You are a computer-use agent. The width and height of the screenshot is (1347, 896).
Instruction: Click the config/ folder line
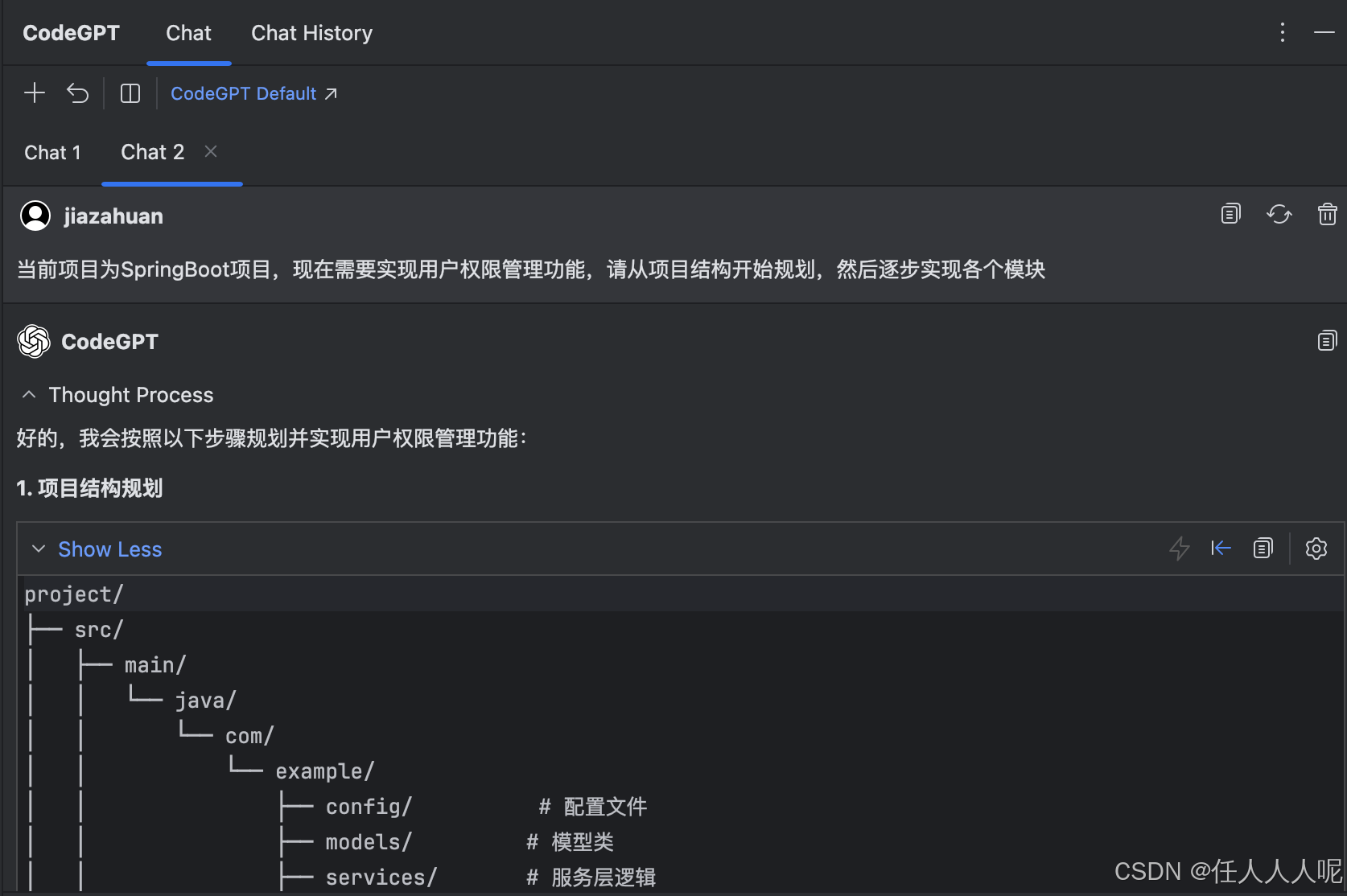click(369, 807)
